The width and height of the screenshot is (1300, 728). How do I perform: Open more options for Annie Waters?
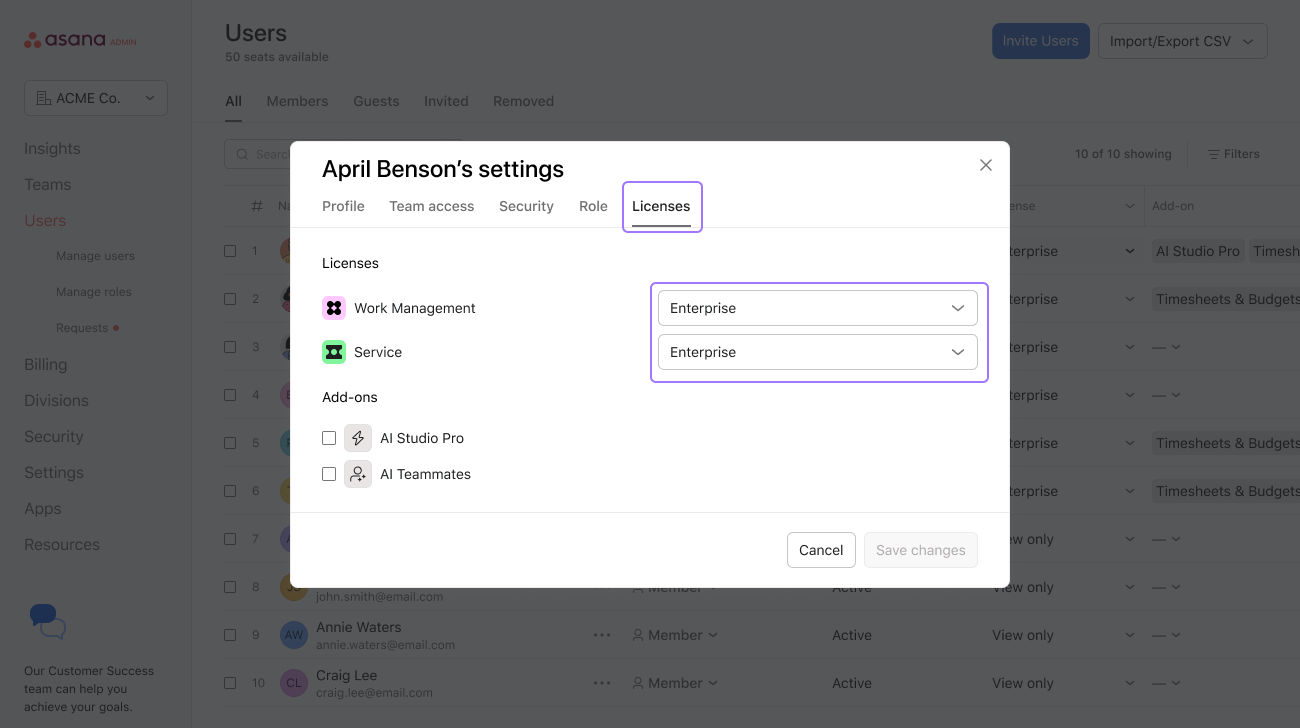coord(601,635)
